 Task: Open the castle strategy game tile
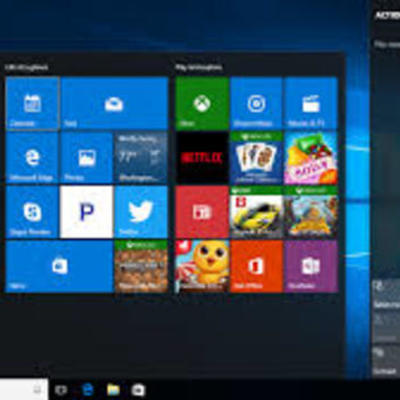[x=311, y=212]
